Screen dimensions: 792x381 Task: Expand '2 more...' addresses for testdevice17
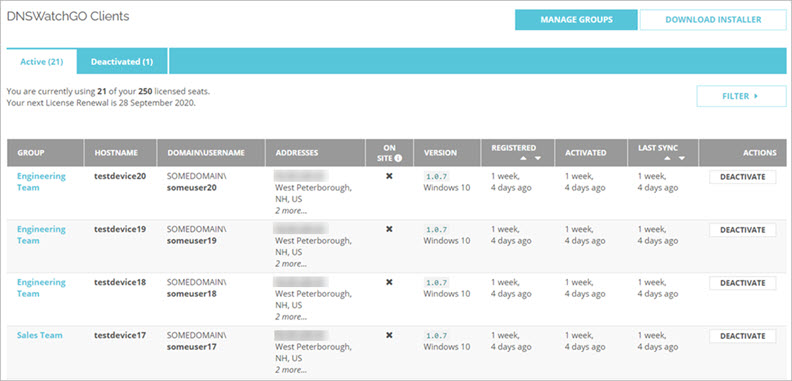(x=291, y=370)
